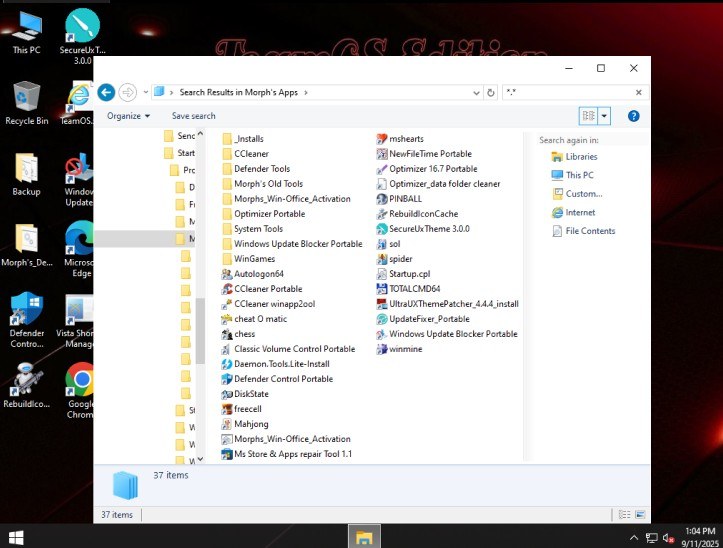Select the Mahjong game file
The height and width of the screenshot is (548, 723).
[x=245, y=424]
